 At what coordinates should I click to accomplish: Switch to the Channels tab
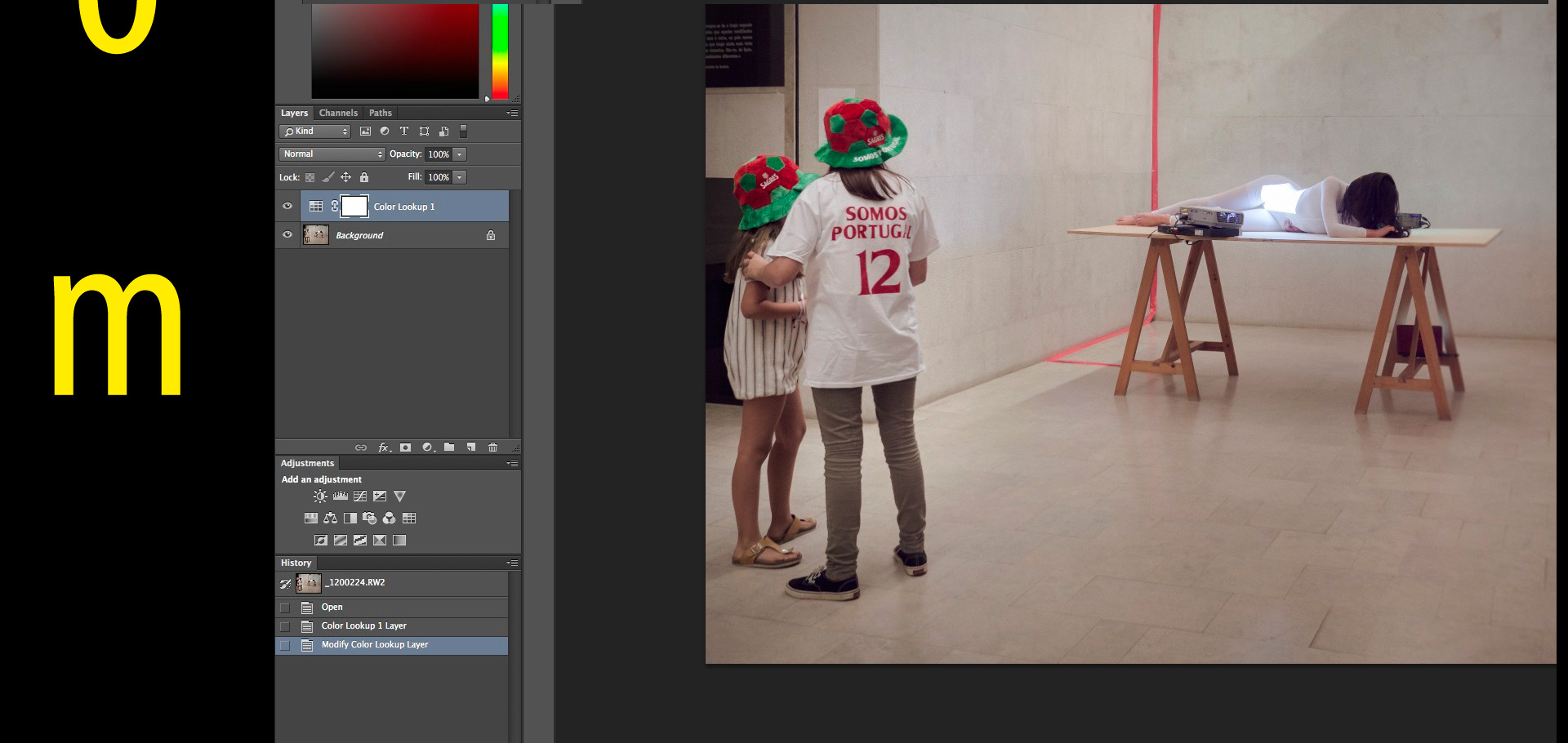click(338, 113)
